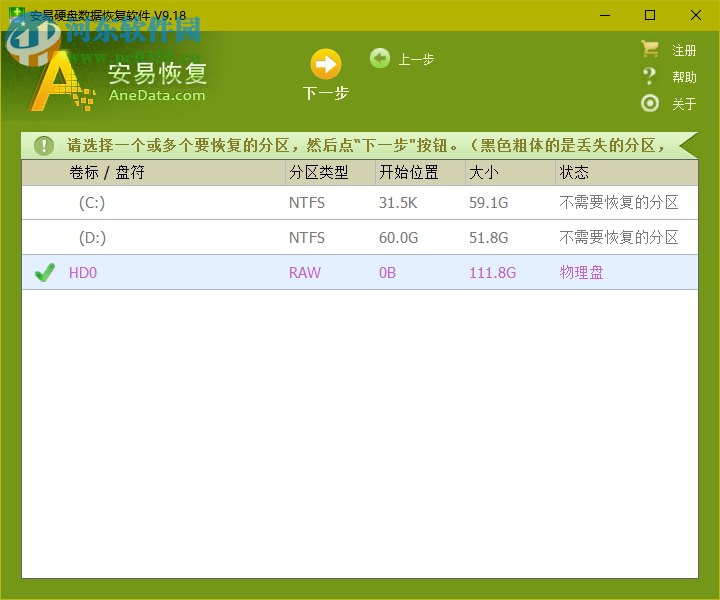Image resolution: width=720 pixels, height=600 pixels.
Task: Click the circular about icon
Action: pyautogui.click(x=650, y=103)
